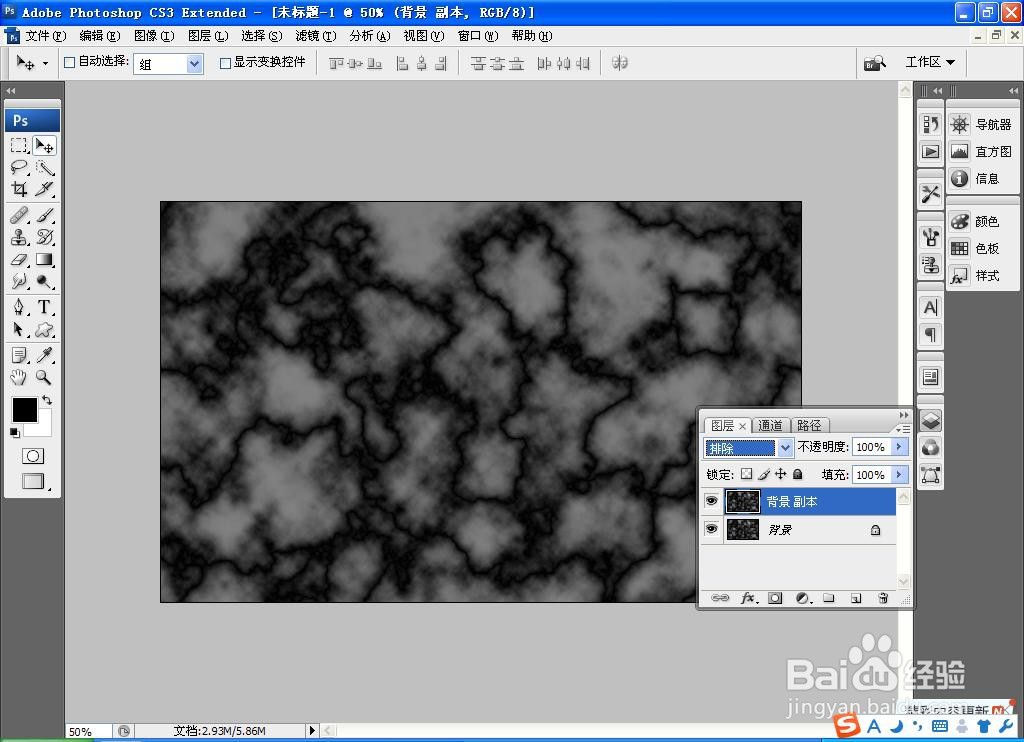Open the 排除 blend mode dropdown
Viewport: 1024px width, 742px height.
coord(785,448)
